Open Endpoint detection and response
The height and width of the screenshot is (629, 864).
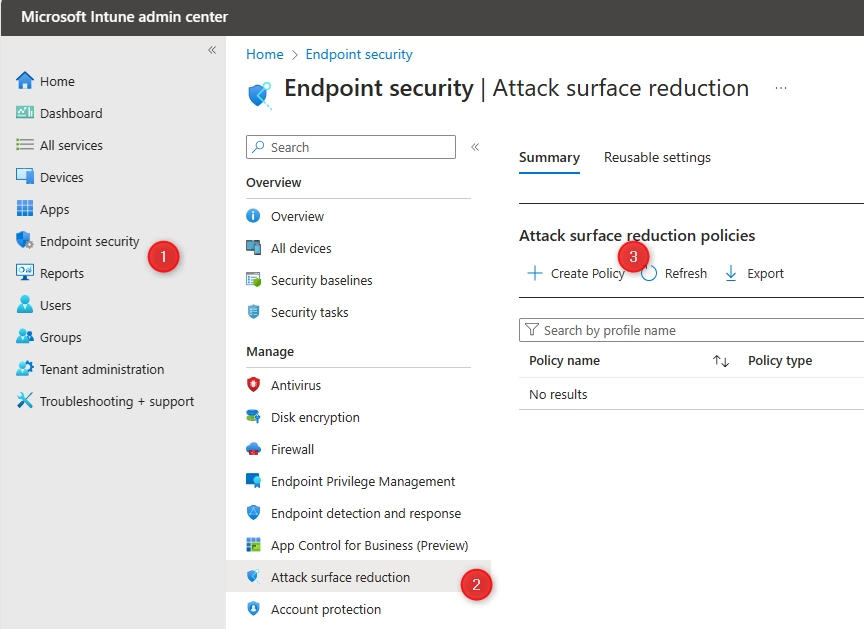[x=365, y=513]
